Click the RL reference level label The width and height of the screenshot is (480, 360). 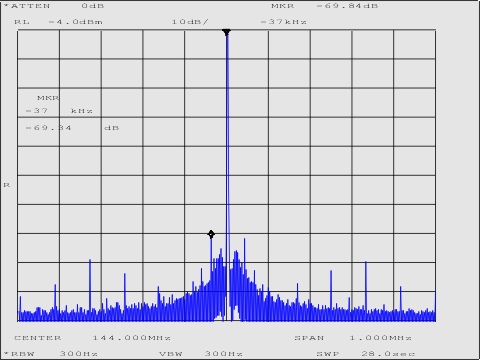pyautogui.click(x=22, y=22)
